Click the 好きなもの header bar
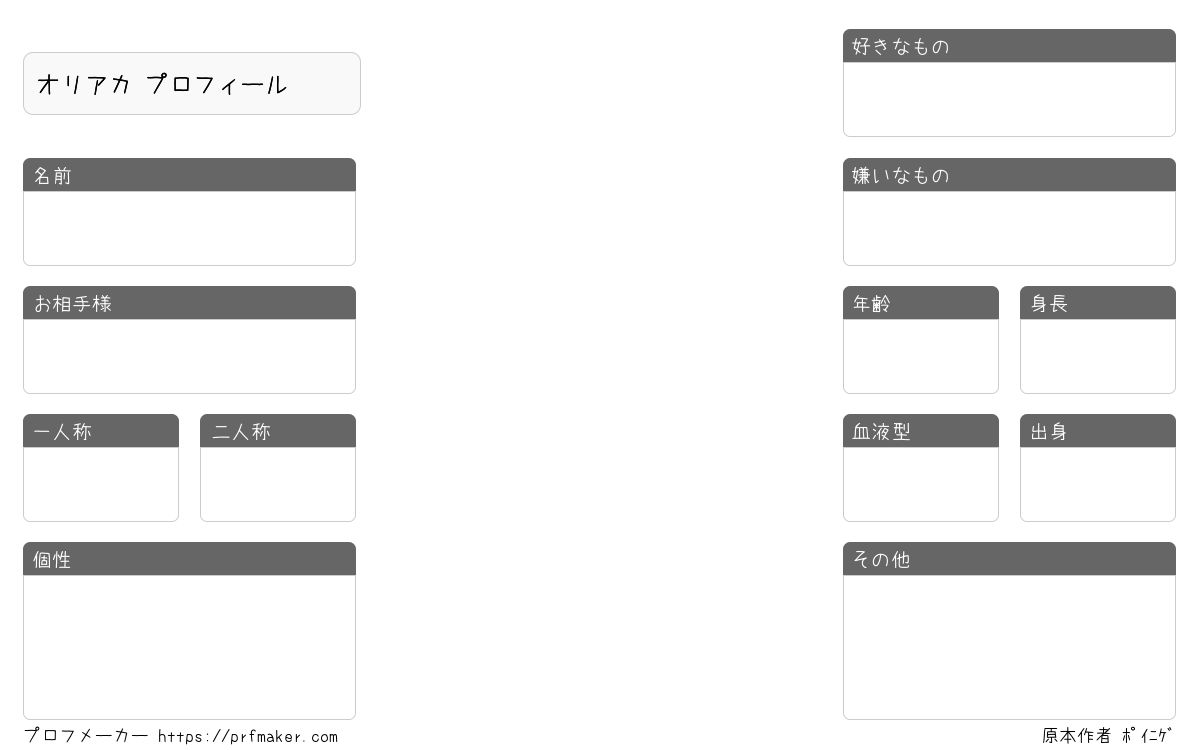Image resolution: width=1200 pixels, height=750 pixels. click(x=1009, y=46)
